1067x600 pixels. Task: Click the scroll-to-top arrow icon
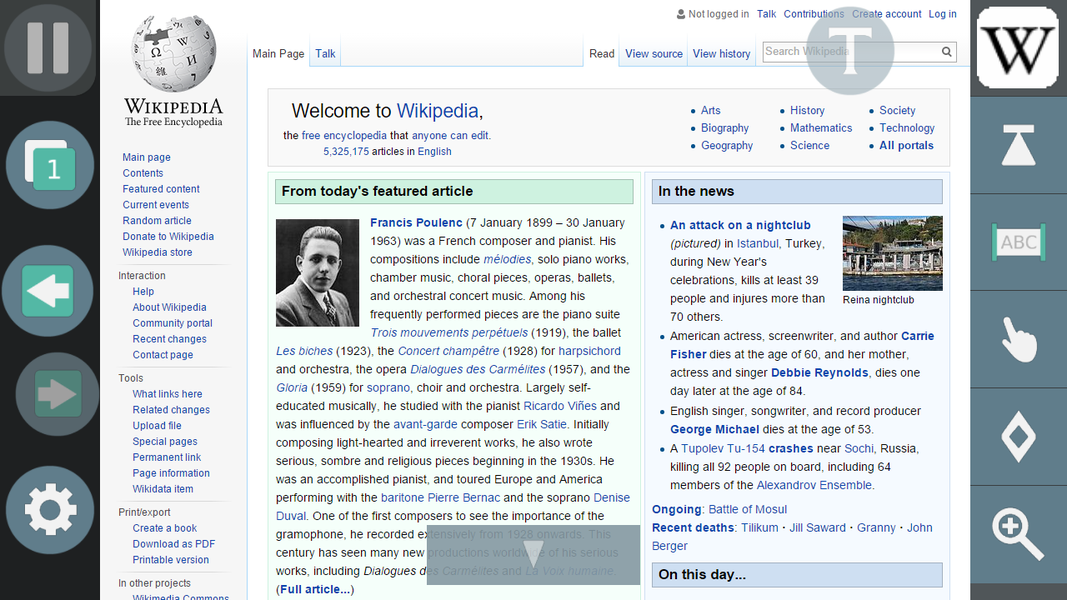click(x=1018, y=145)
